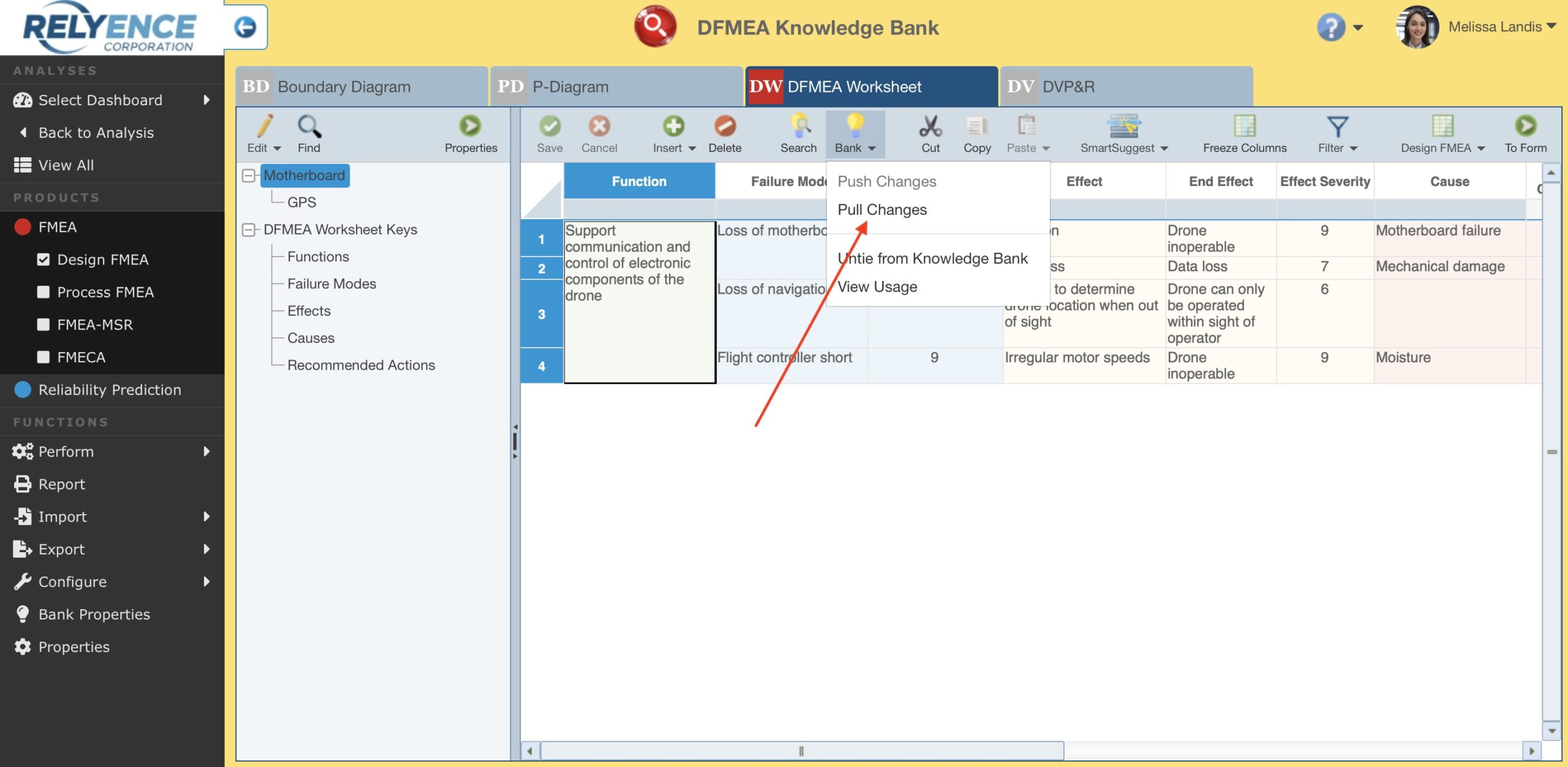Image resolution: width=1568 pixels, height=767 pixels.
Task: Switch To Form view icon
Action: point(1525,125)
